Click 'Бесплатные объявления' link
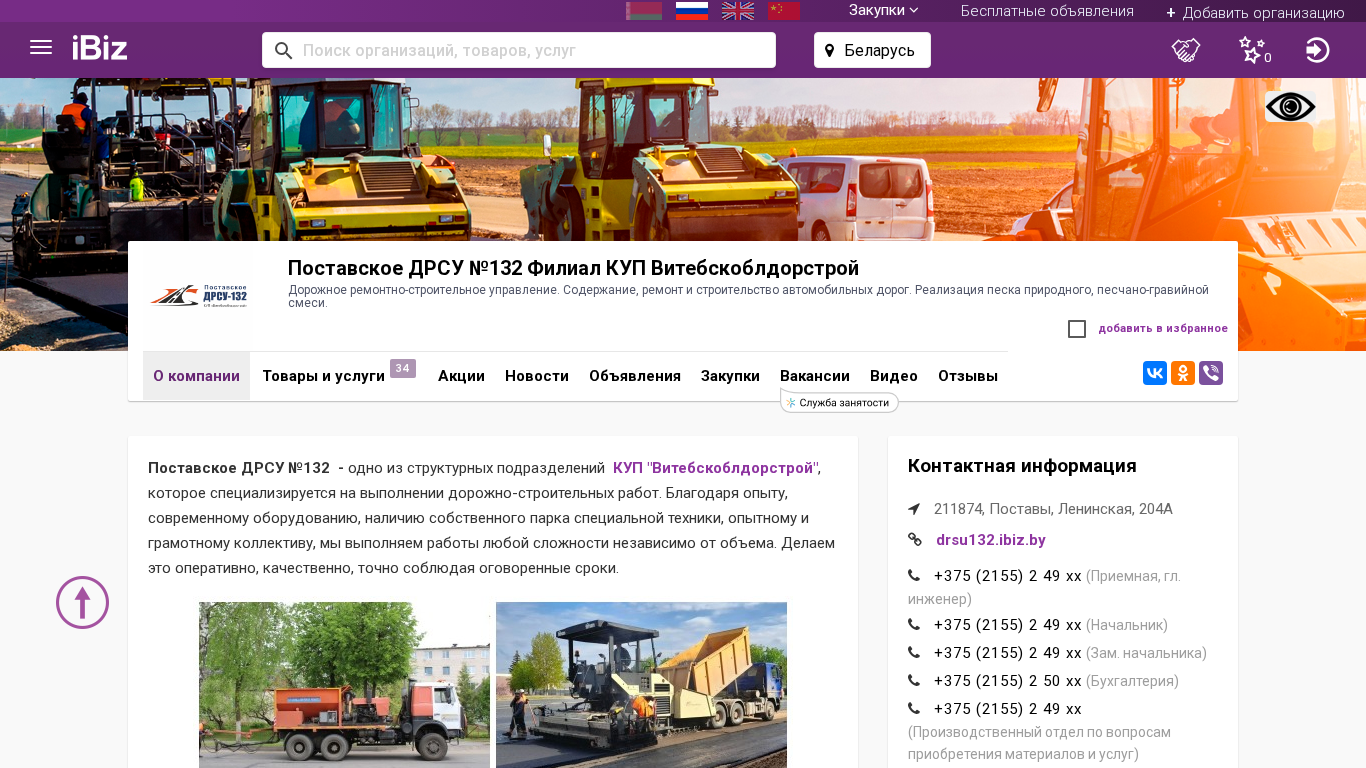This screenshot has height=768, width=1366. (1047, 11)
